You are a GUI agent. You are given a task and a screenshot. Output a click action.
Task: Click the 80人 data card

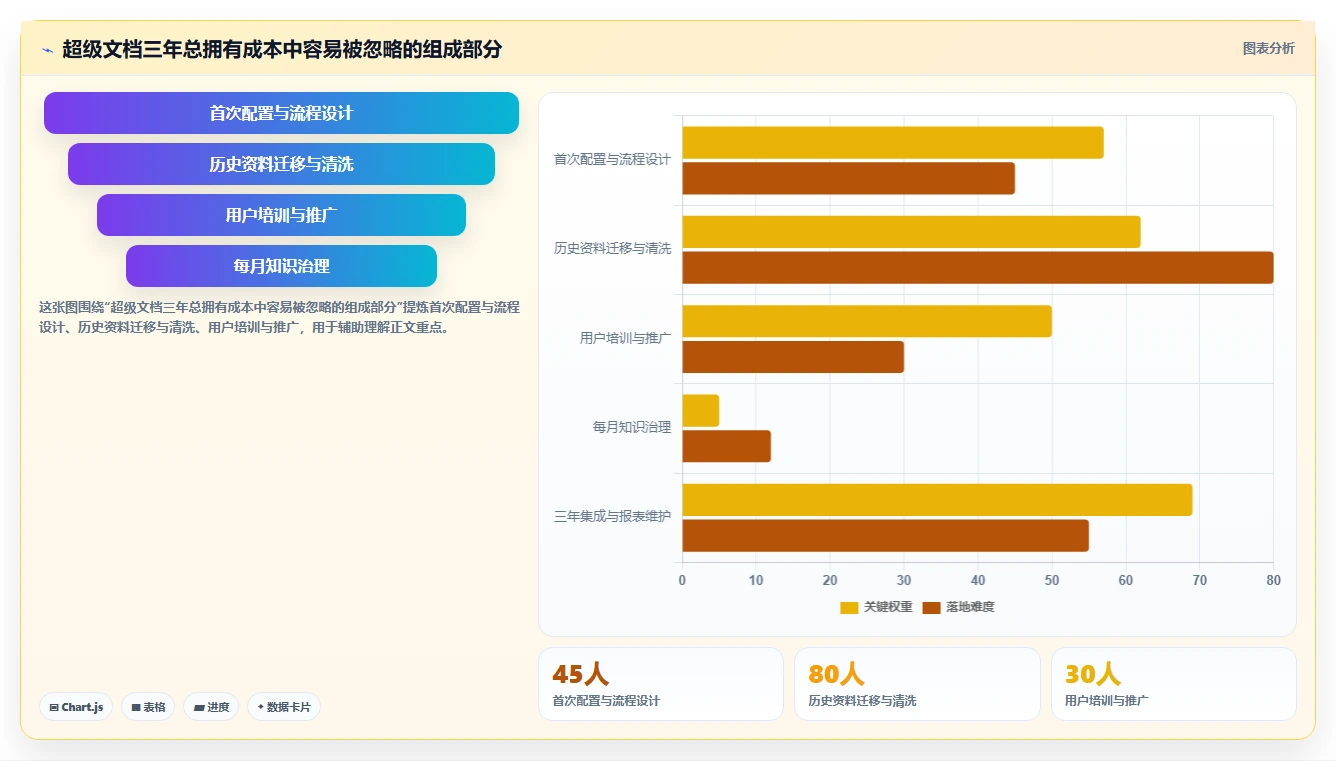pos(917,684)
